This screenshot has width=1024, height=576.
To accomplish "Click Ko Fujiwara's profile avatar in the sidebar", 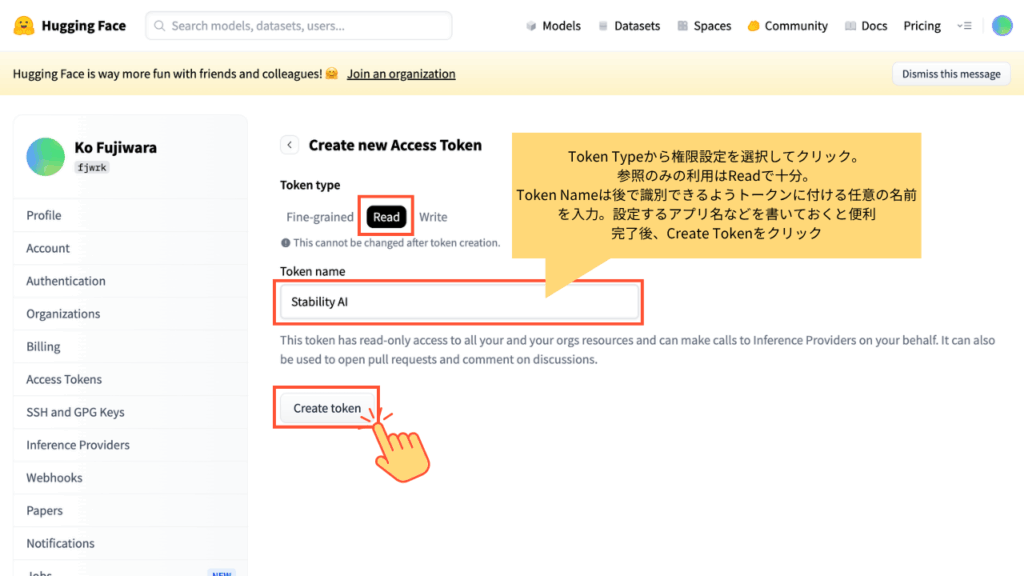I will pos(45,156).
